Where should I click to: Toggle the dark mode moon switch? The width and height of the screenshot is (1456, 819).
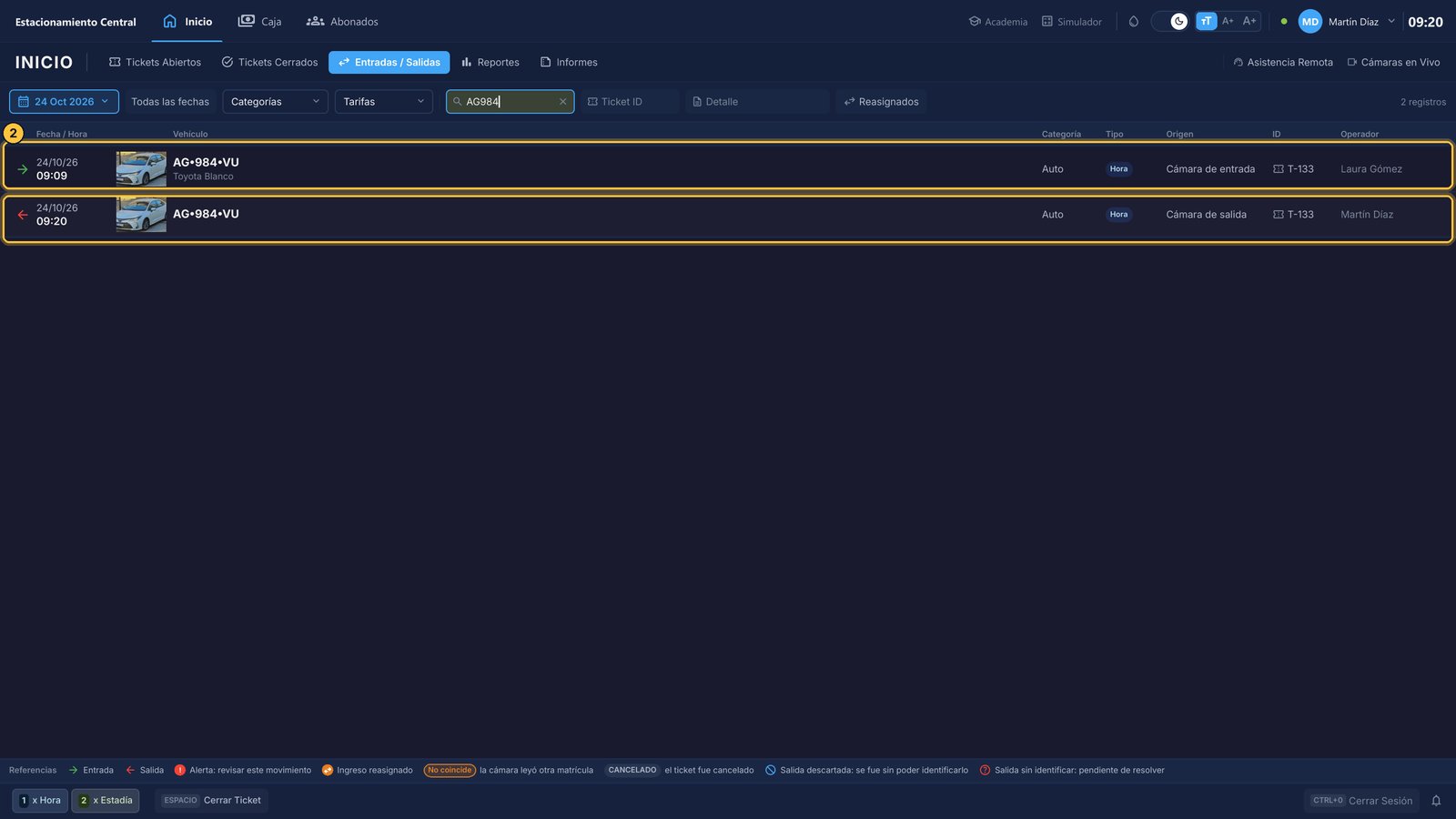[x=1169, y=21]
